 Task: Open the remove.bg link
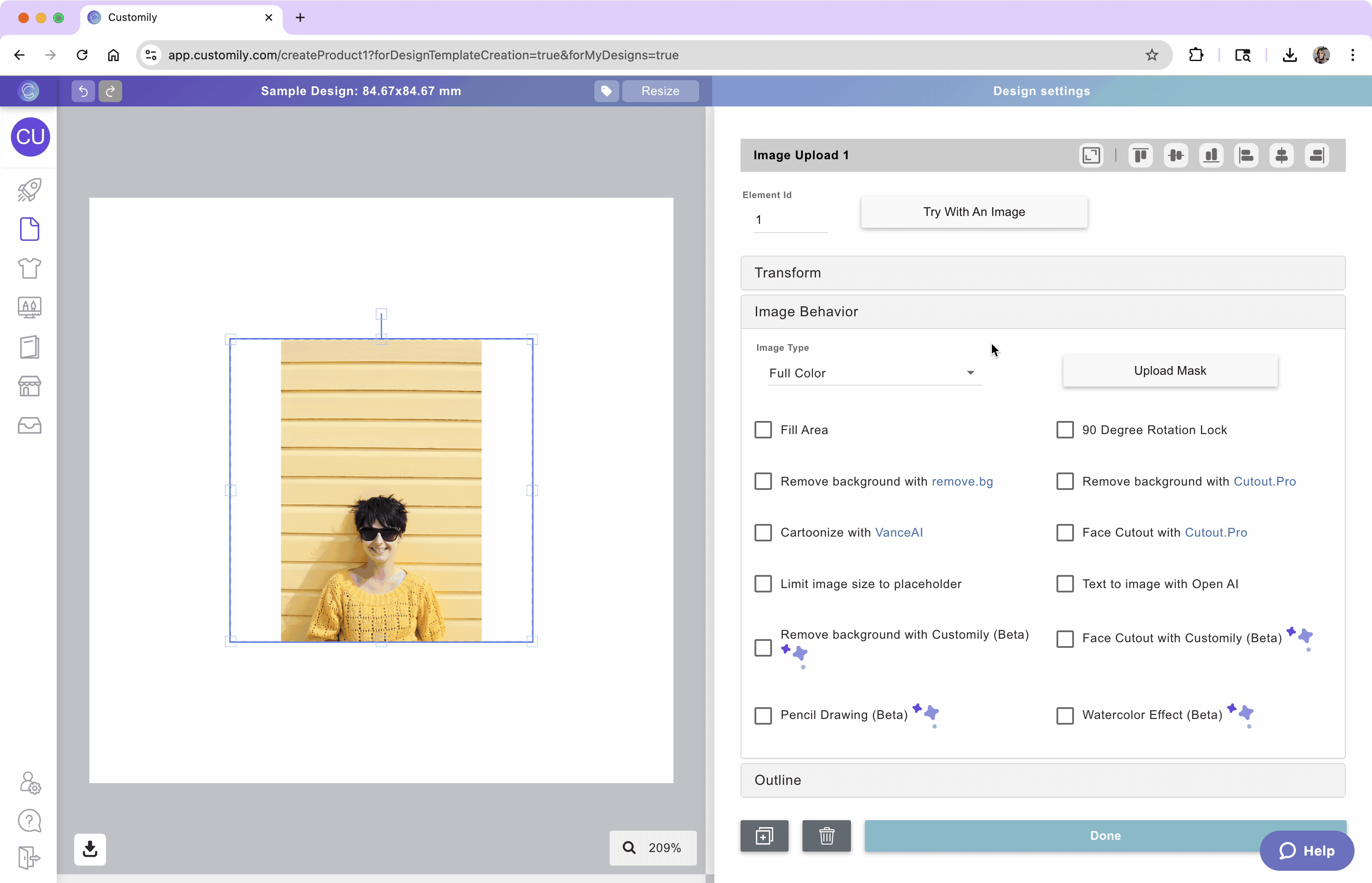(962, 482)
